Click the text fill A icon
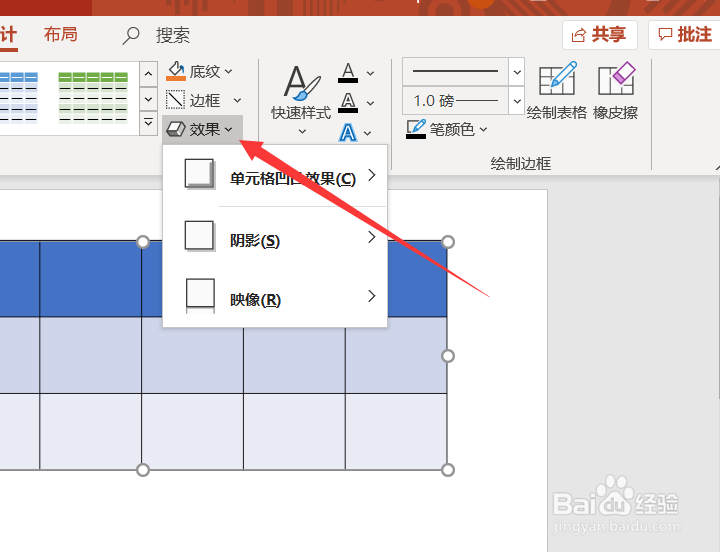Viewport: 720px width, 552px height. (x=348, y=73)
